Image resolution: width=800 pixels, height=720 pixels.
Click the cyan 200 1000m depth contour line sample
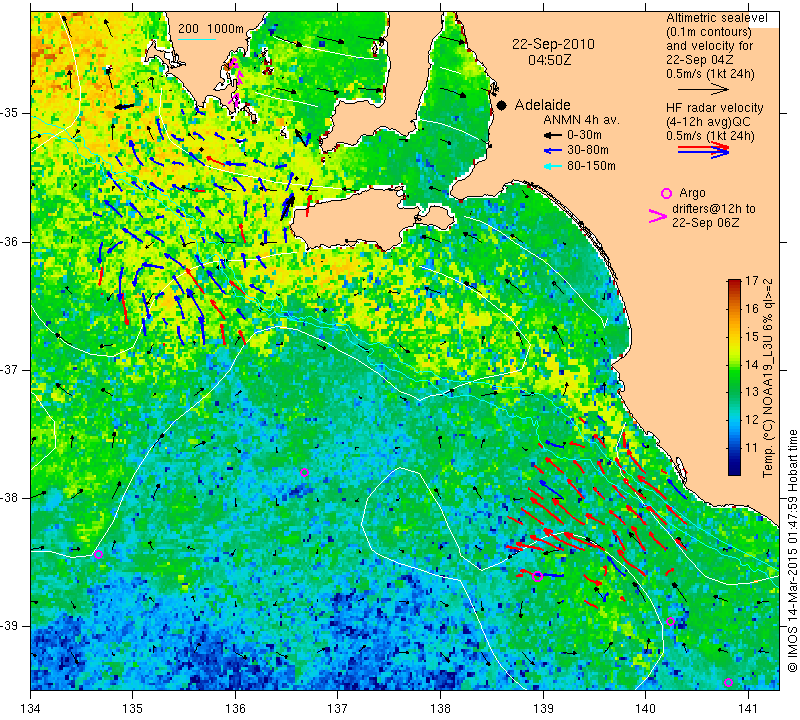pyautogui.click(x=196, y=39)
